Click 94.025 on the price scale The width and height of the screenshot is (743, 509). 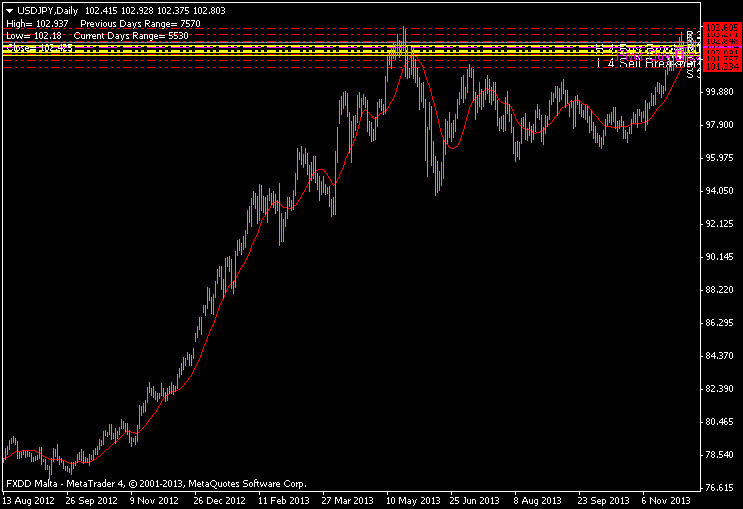pyautogui.click(x=720, y=191)
